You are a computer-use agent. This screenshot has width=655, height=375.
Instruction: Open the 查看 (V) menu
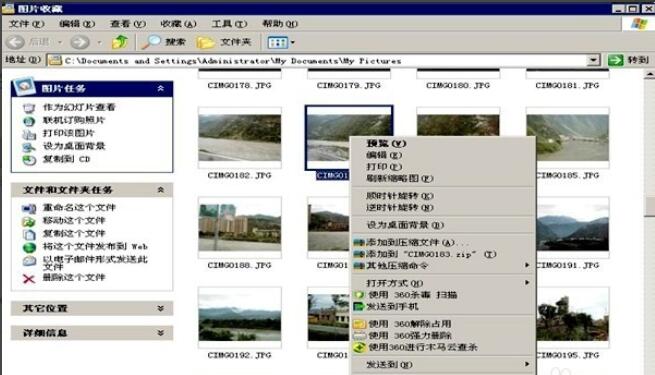[128, 24]
